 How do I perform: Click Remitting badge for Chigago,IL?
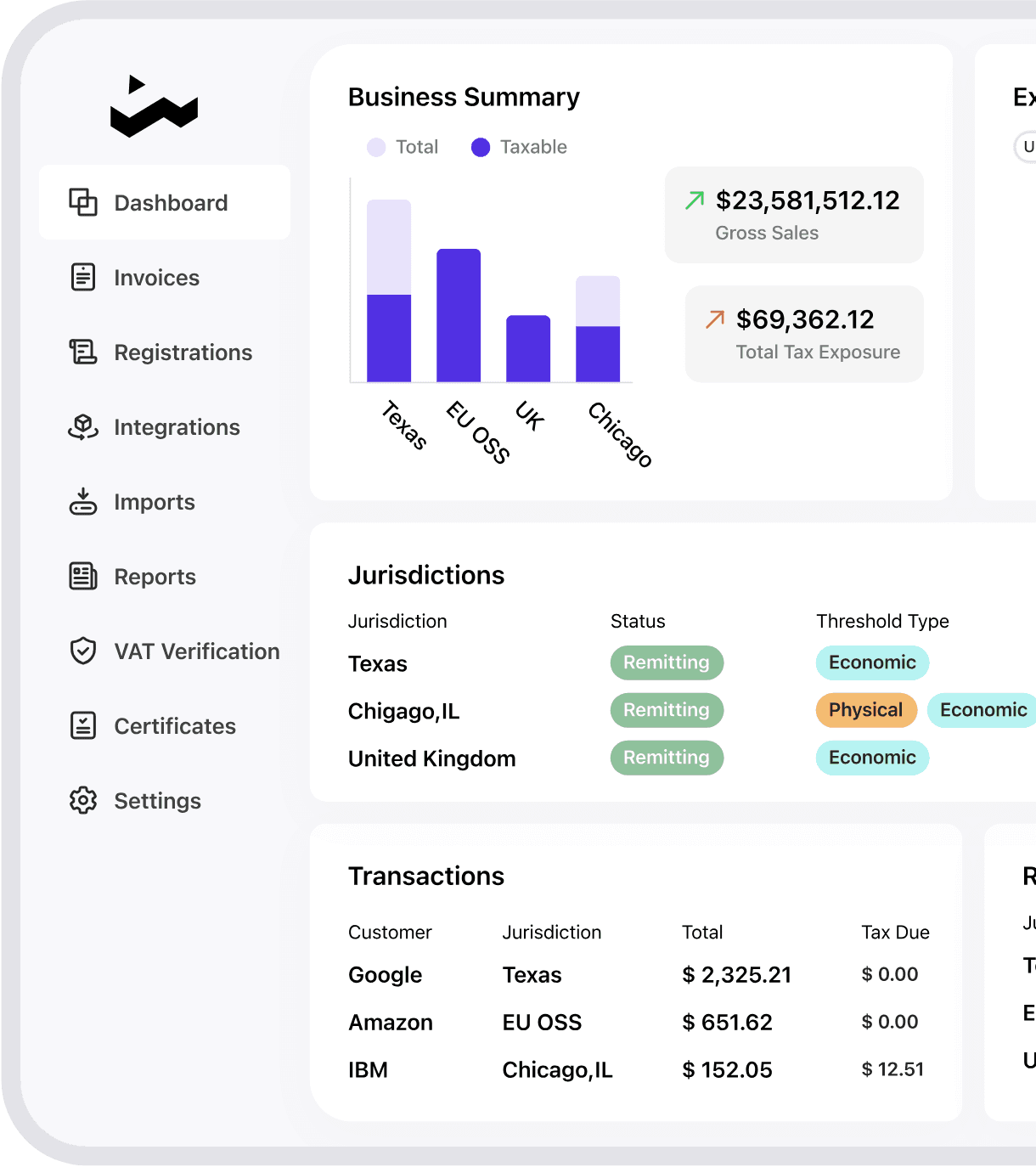(667, 710)
